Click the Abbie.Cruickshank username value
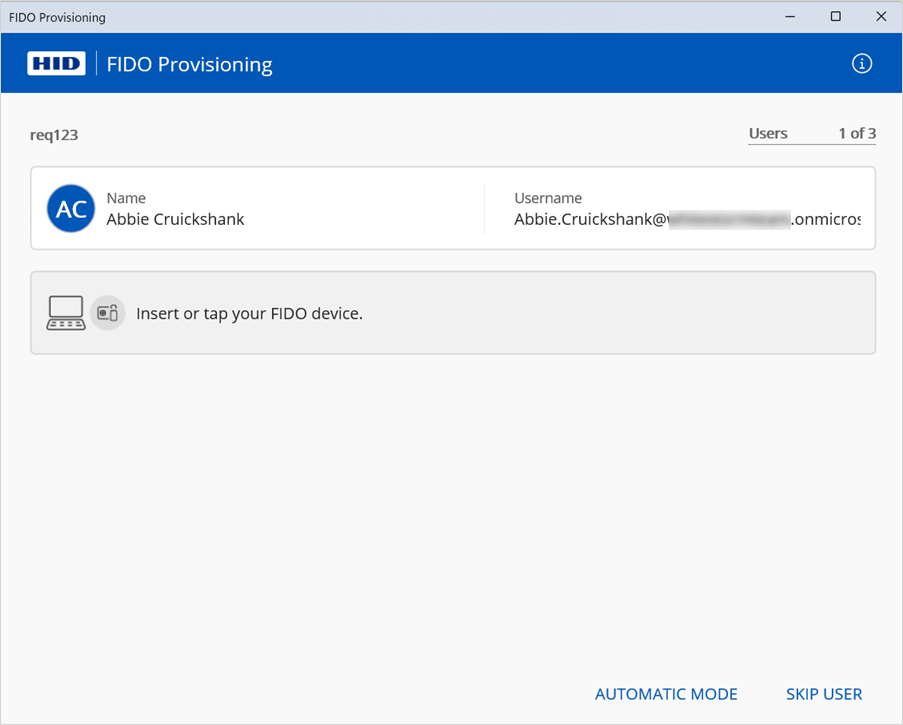Screen dimensions: 903x725 tap(687, 219)
